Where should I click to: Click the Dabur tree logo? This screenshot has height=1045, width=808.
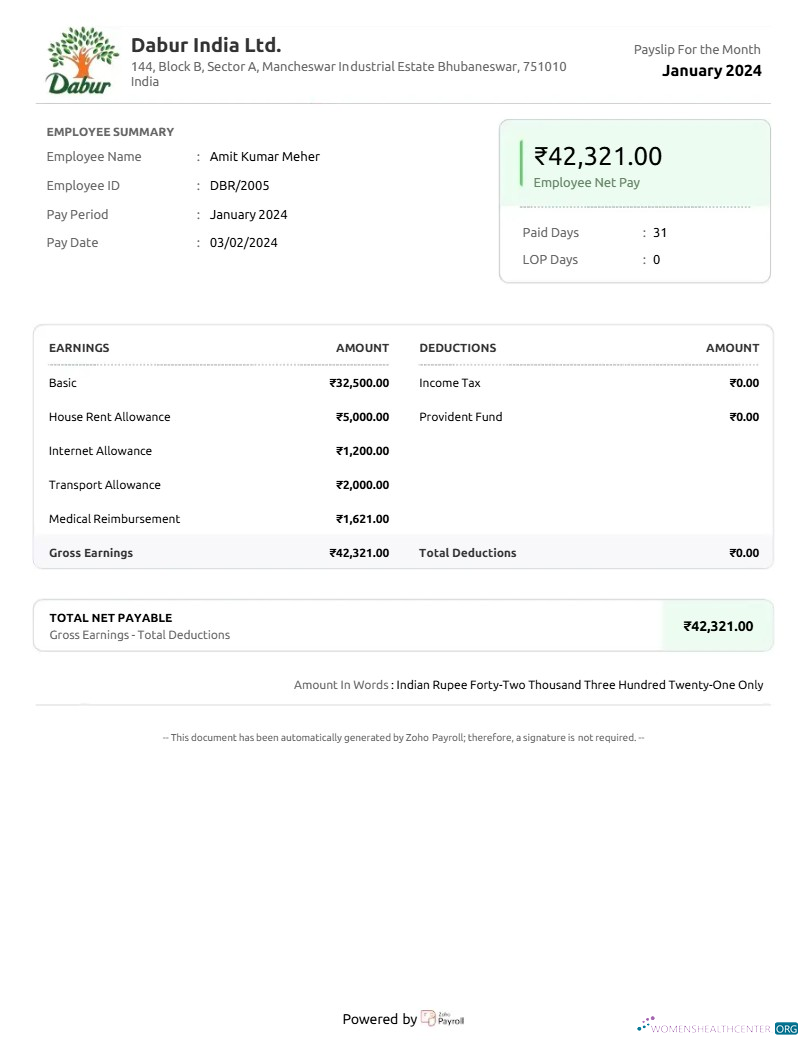coord(81,58)
